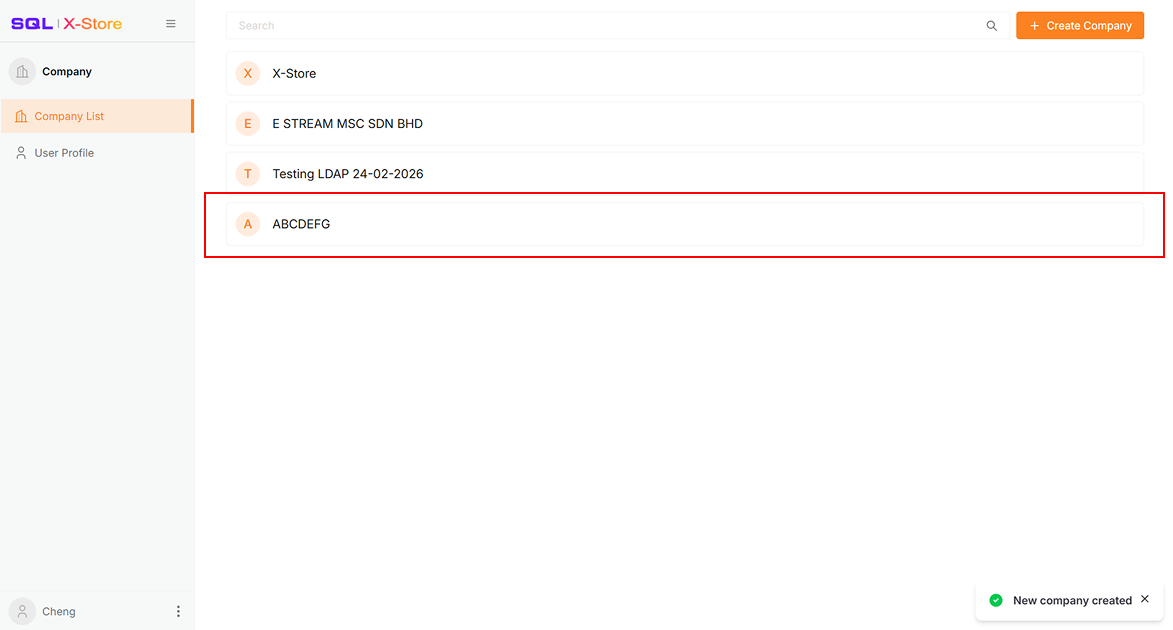Click the X avatar beside X-Store
This screenshot has height=630, width=1173.
click(248, 73)
